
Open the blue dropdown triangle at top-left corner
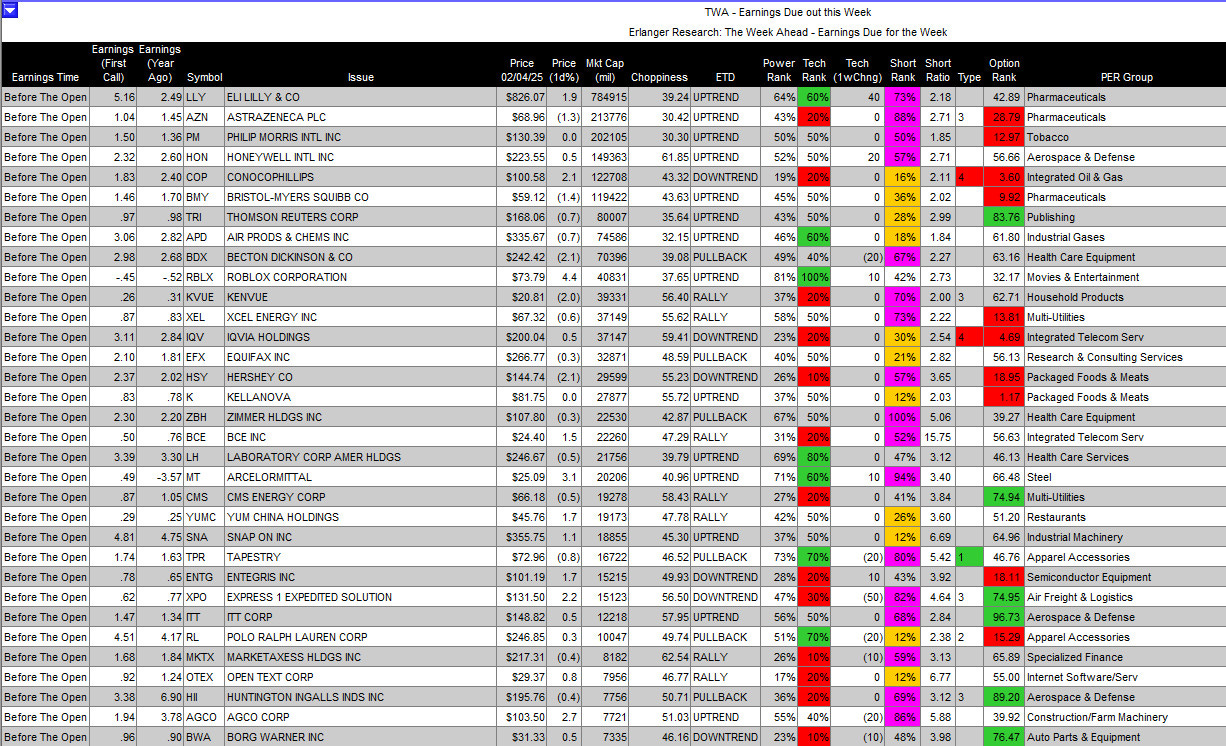click(x=10, y=10)
